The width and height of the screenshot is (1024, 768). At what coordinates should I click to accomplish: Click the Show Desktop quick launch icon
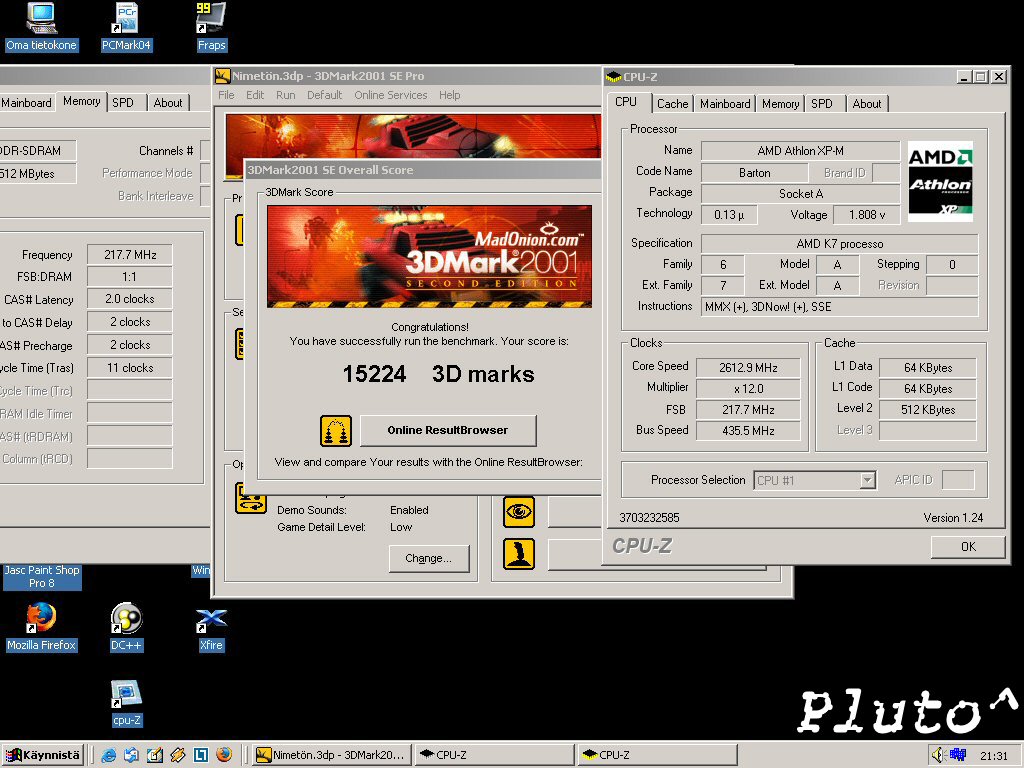154,755
